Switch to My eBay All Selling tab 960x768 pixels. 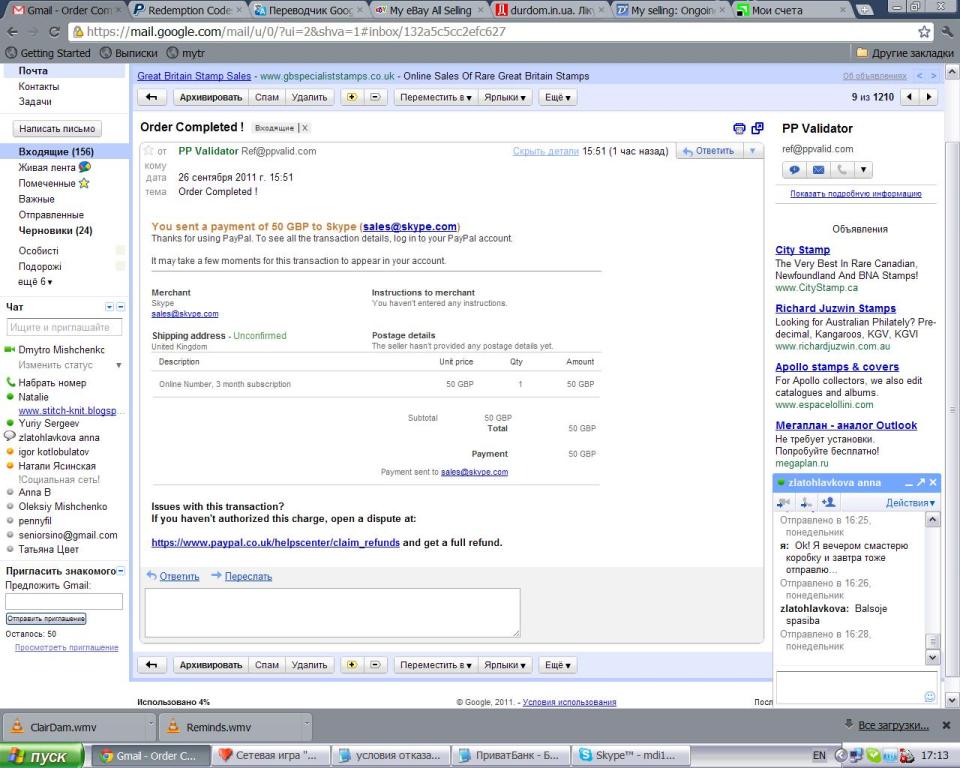430,10
